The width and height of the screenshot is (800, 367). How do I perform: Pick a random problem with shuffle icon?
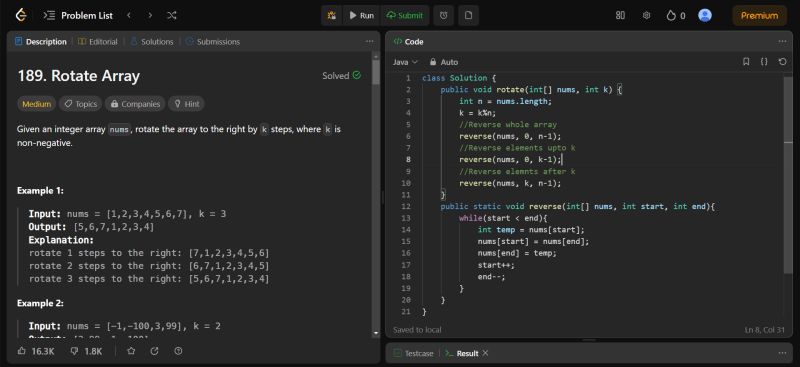point(171,15)
